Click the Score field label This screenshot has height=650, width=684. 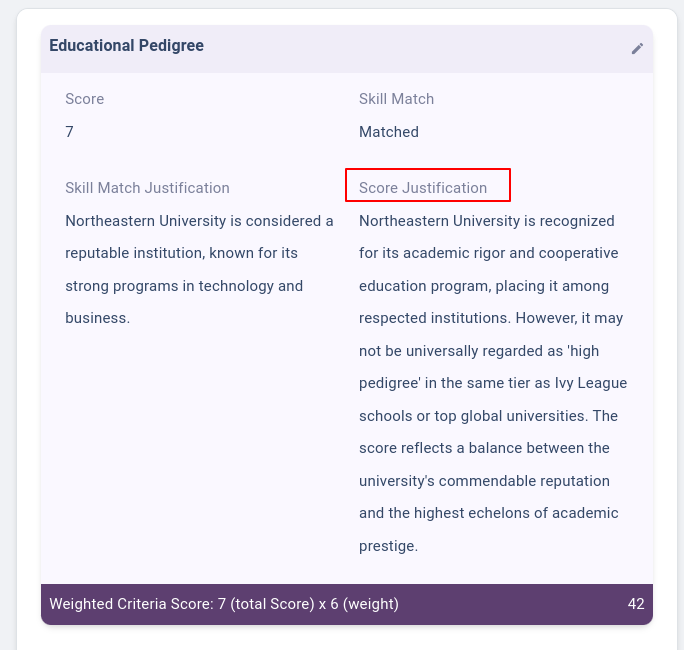point(84,99)
